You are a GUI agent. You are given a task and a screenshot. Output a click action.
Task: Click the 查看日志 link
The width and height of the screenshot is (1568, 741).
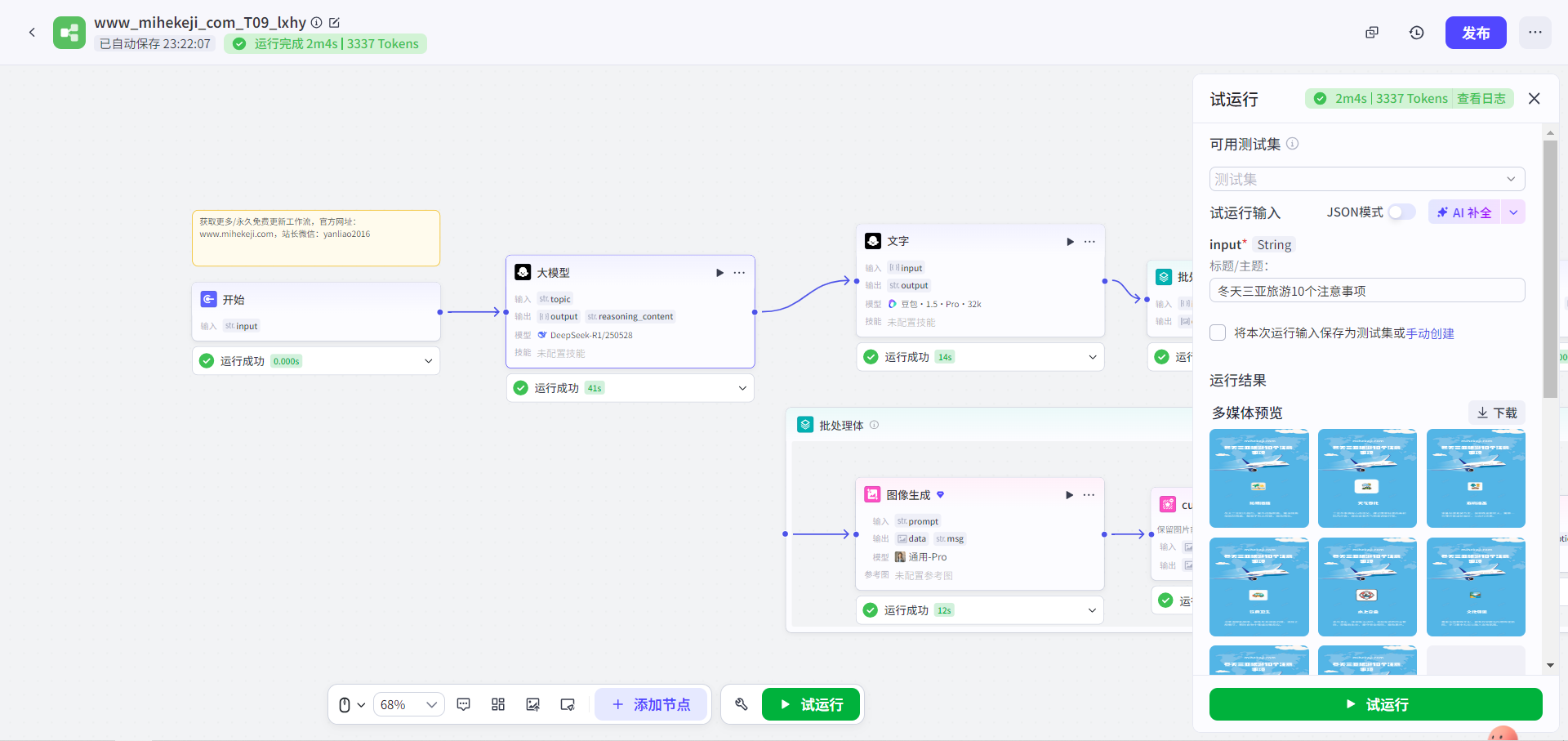click(1481, 99)
